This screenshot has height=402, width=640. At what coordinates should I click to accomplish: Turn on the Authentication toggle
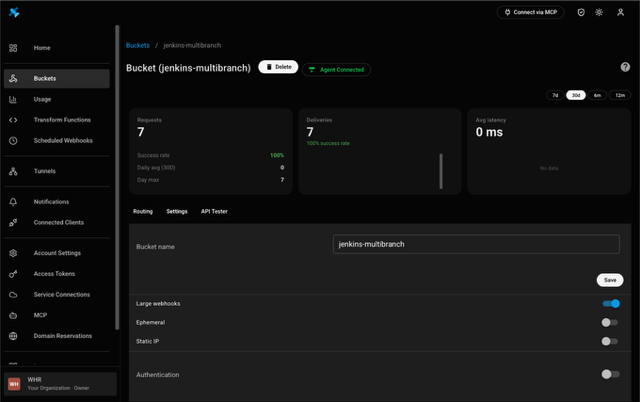pos(611,374)
